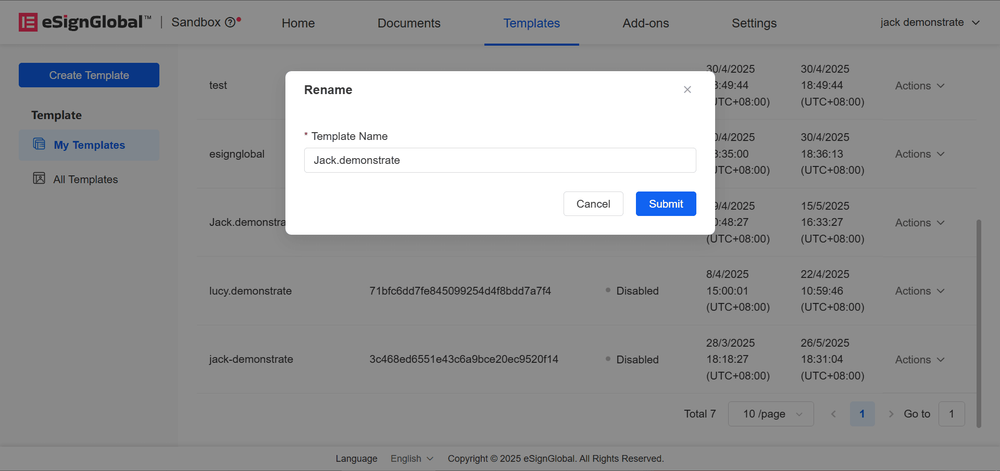Image resolution: width=1000 pixels, height=471 pixels.
Task: Go to the next page arrow
Action: 891,414
